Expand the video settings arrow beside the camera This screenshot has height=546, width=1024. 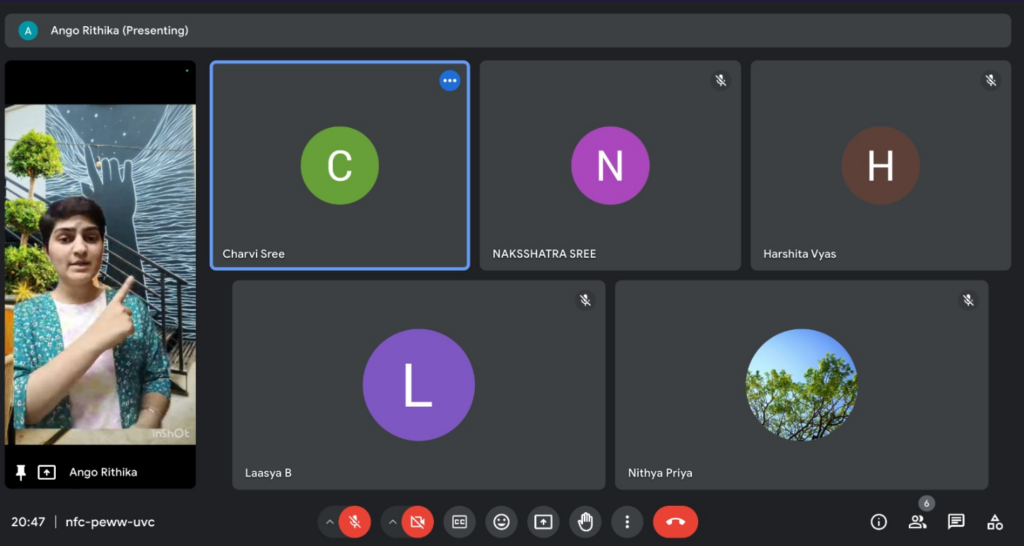[x=392, y=521]
